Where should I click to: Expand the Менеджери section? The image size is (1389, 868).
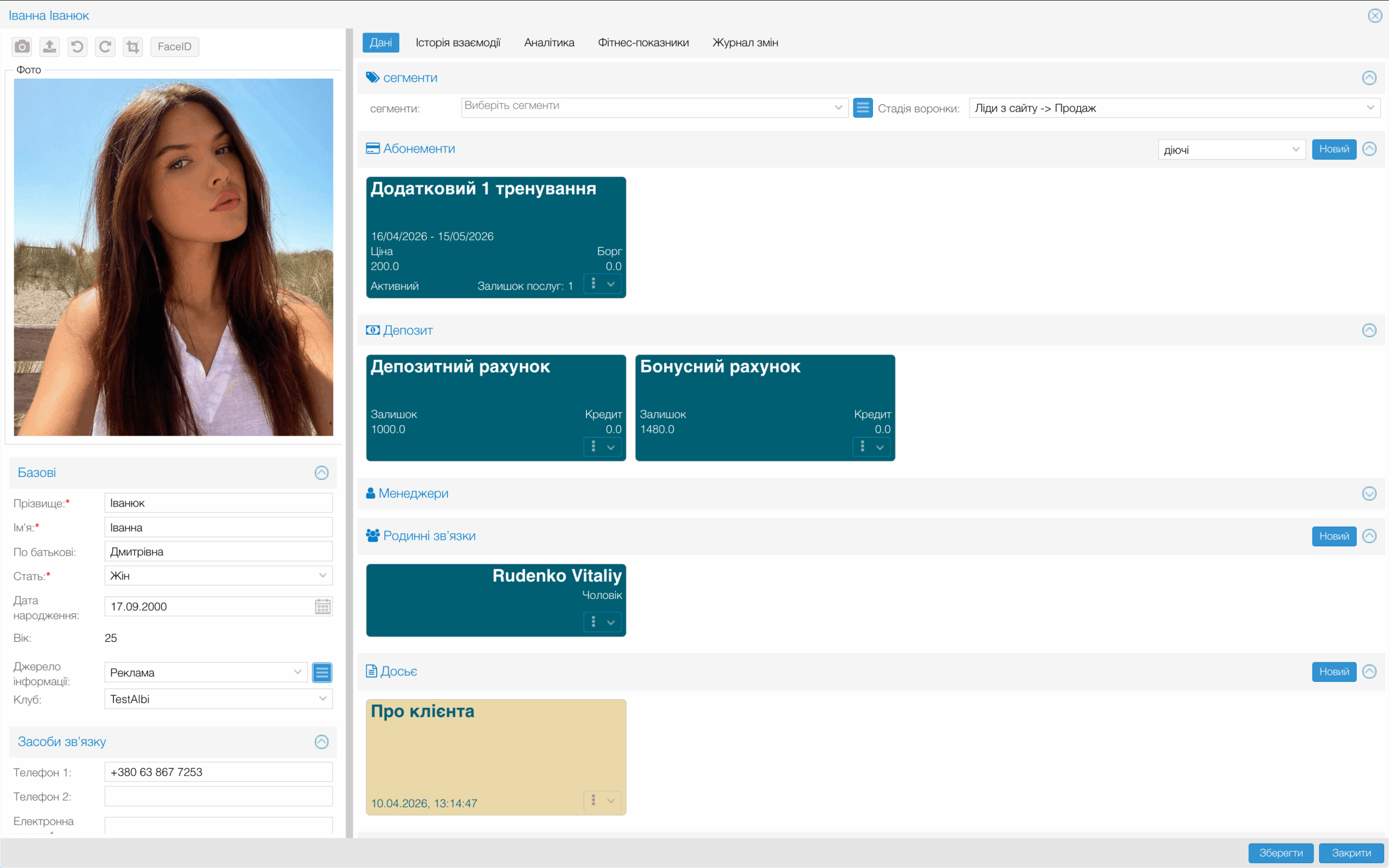[x=1369, y=494]
